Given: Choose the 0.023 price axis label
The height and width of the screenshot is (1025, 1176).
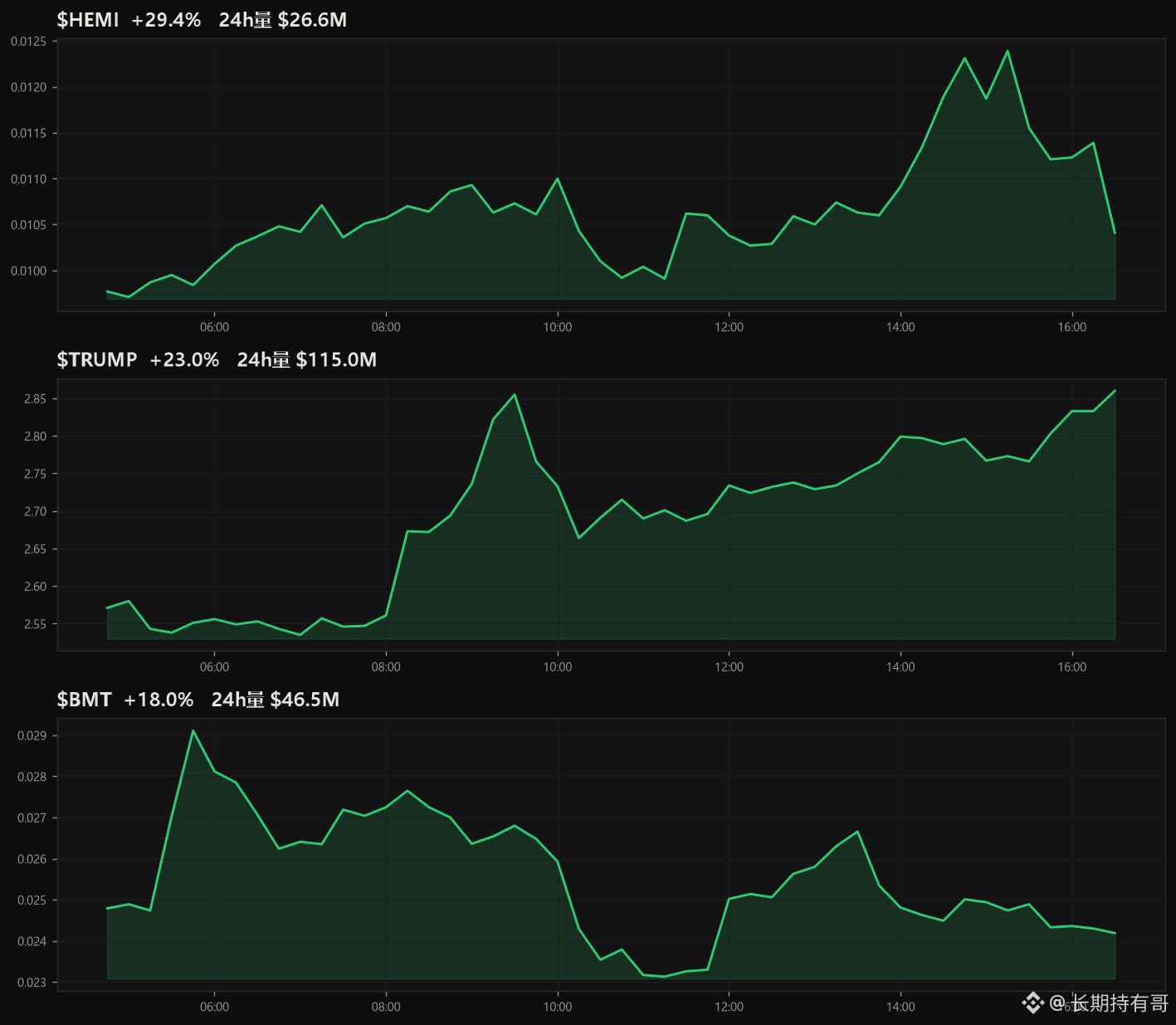Looking at the screenshot, I should point(33,983).
